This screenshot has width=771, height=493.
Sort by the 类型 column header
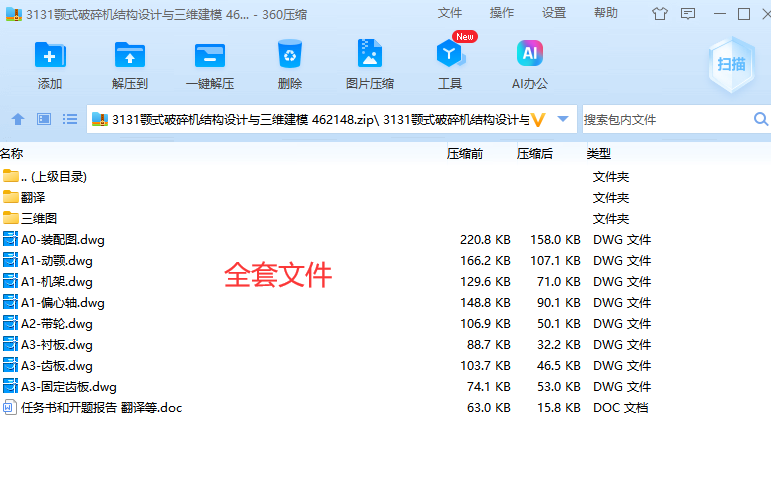pos(598,154)
